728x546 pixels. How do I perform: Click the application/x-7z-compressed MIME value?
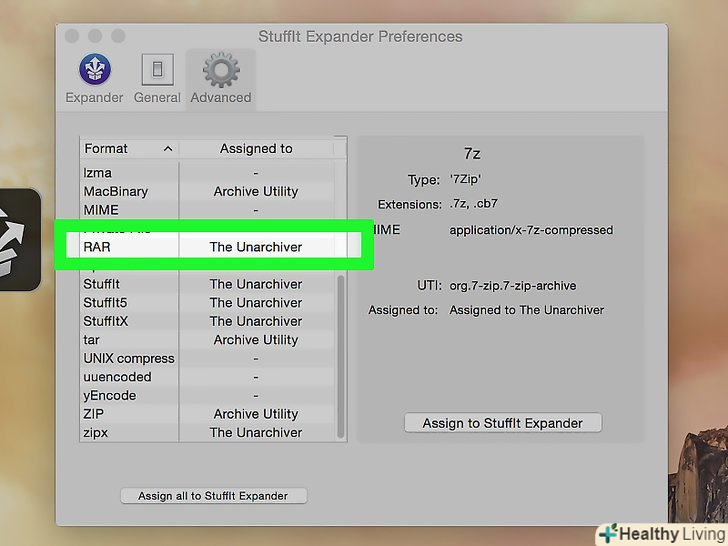click(x=531, y=230)
